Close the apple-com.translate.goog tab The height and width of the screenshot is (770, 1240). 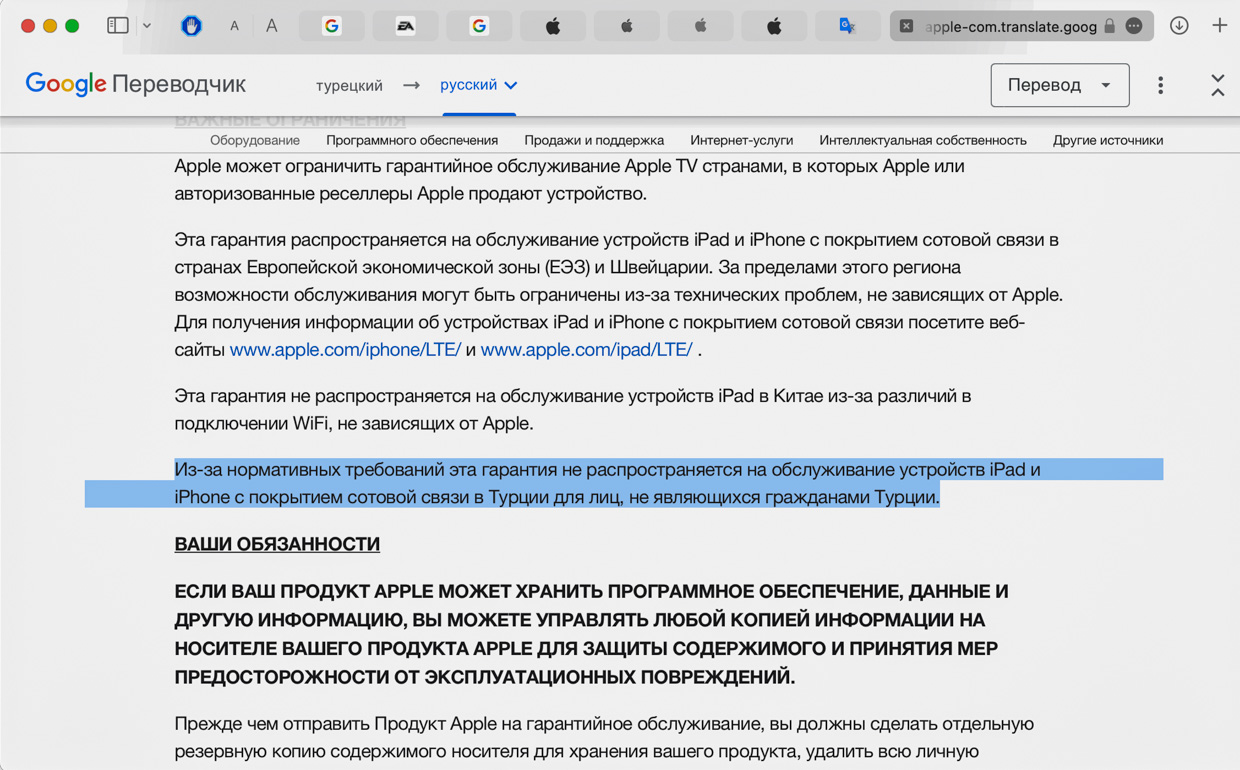(906, 26)
